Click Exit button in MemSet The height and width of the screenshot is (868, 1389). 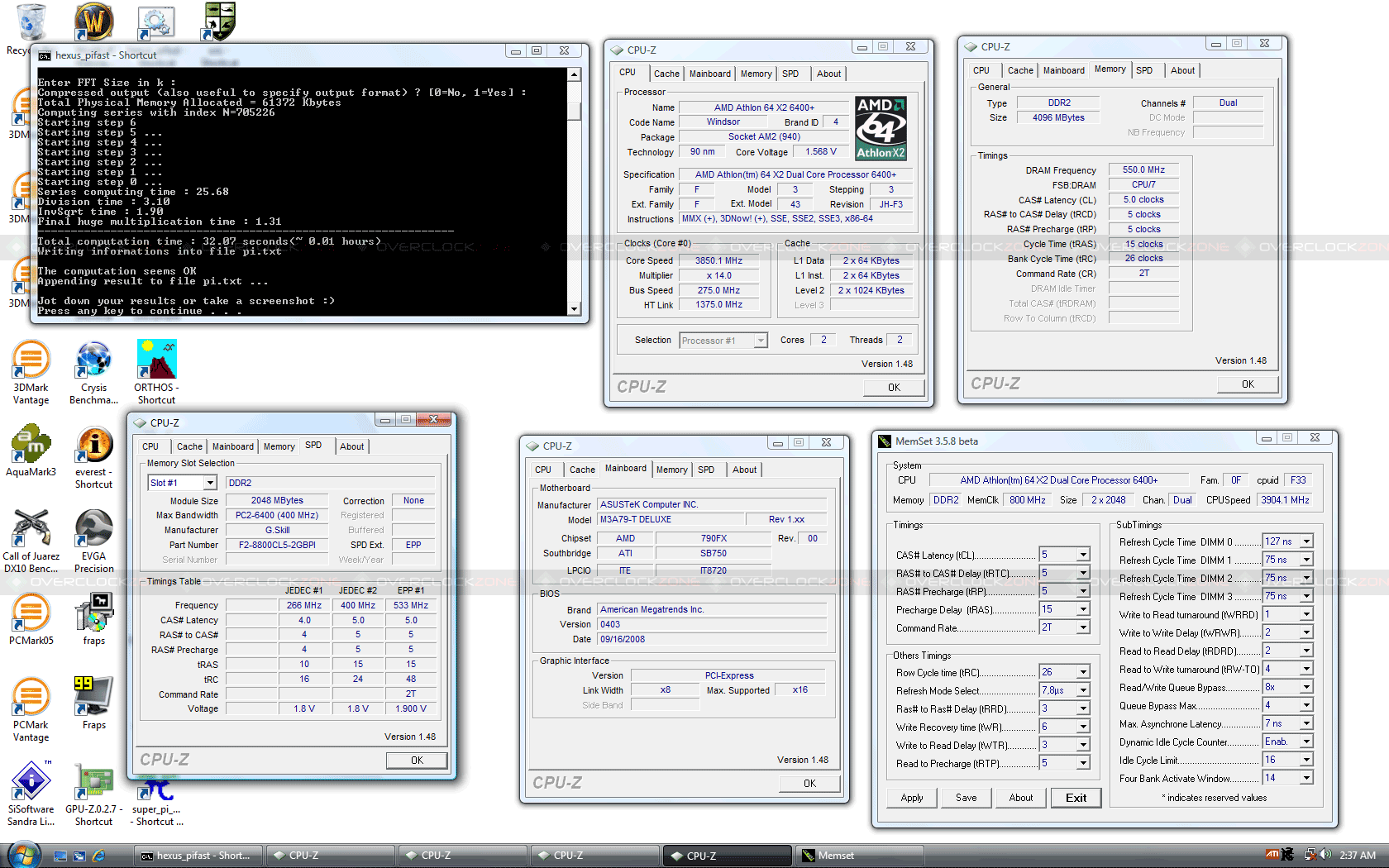point(1076,798)
